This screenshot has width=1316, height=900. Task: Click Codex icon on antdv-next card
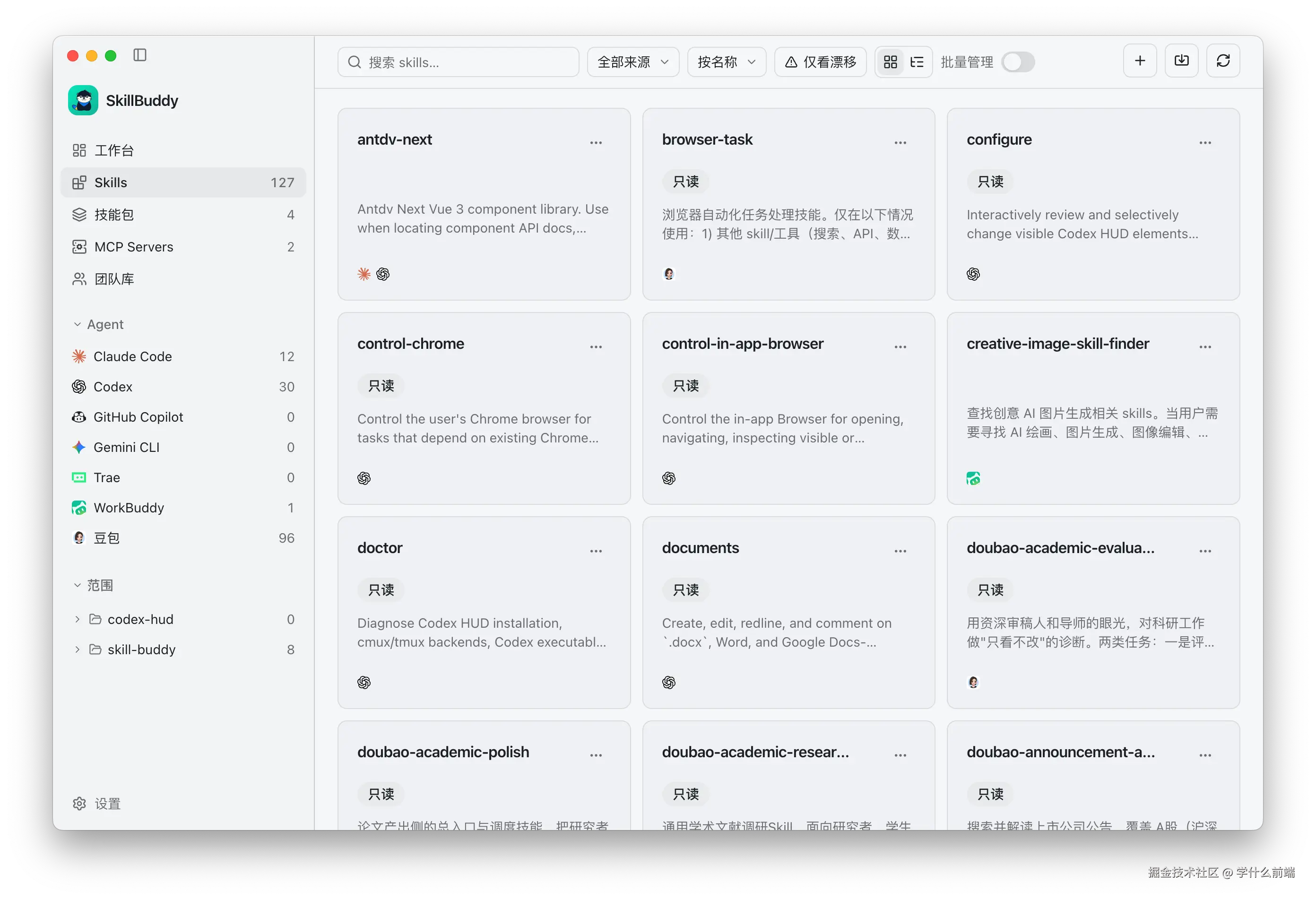[x=383, y=274]
